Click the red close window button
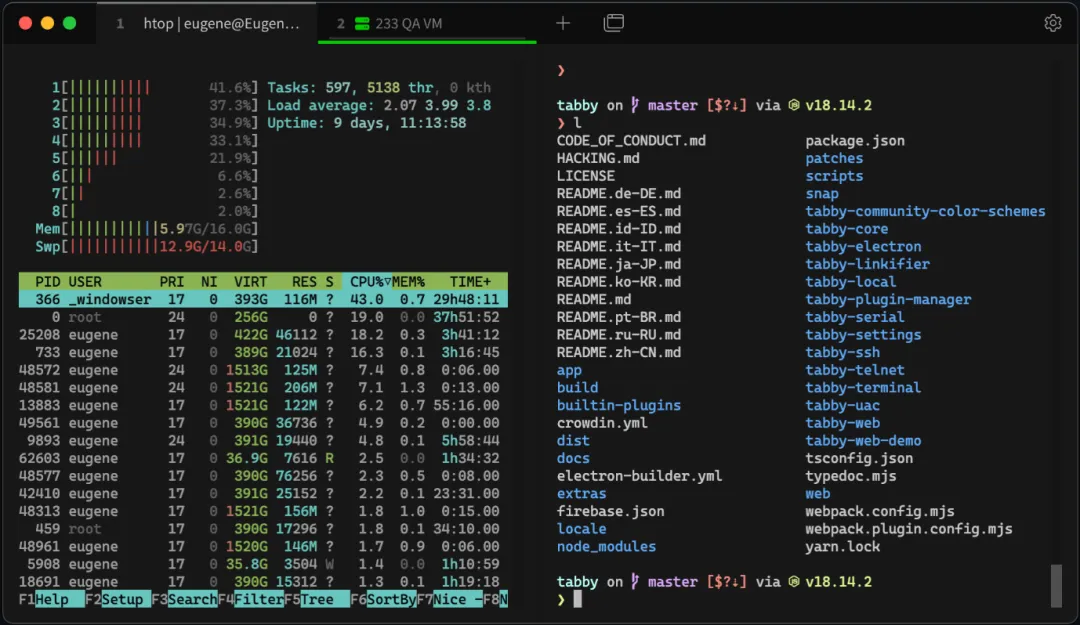 pyautogui.click(x=25, y=23)
